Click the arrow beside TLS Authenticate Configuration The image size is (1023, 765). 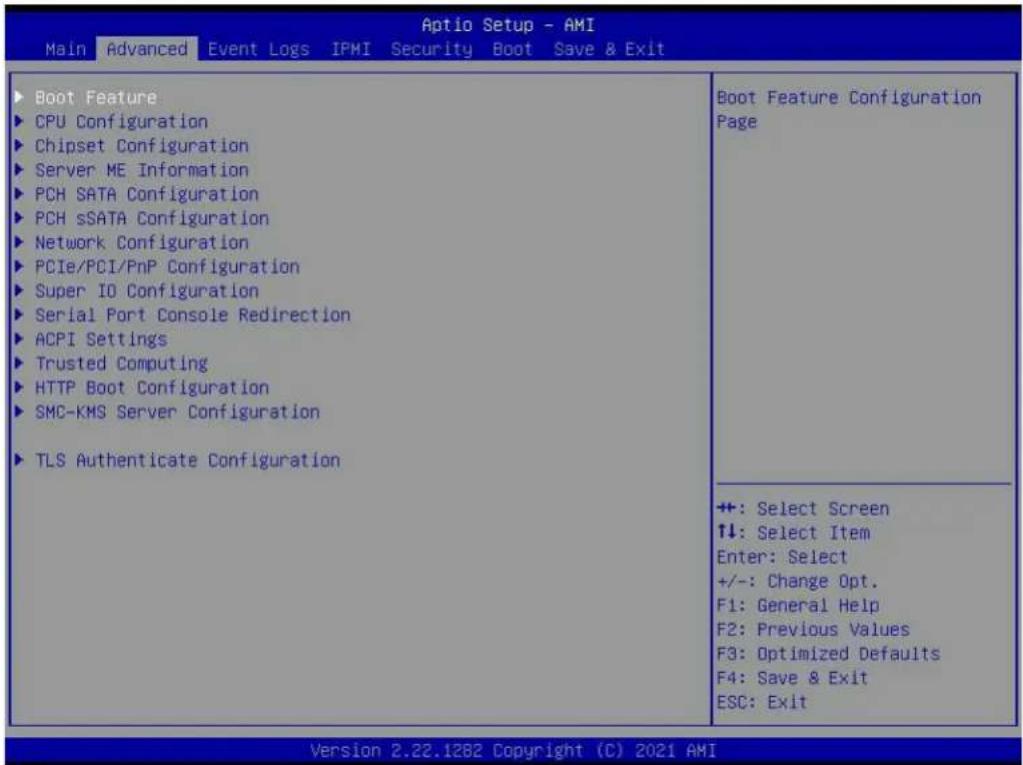20,460
